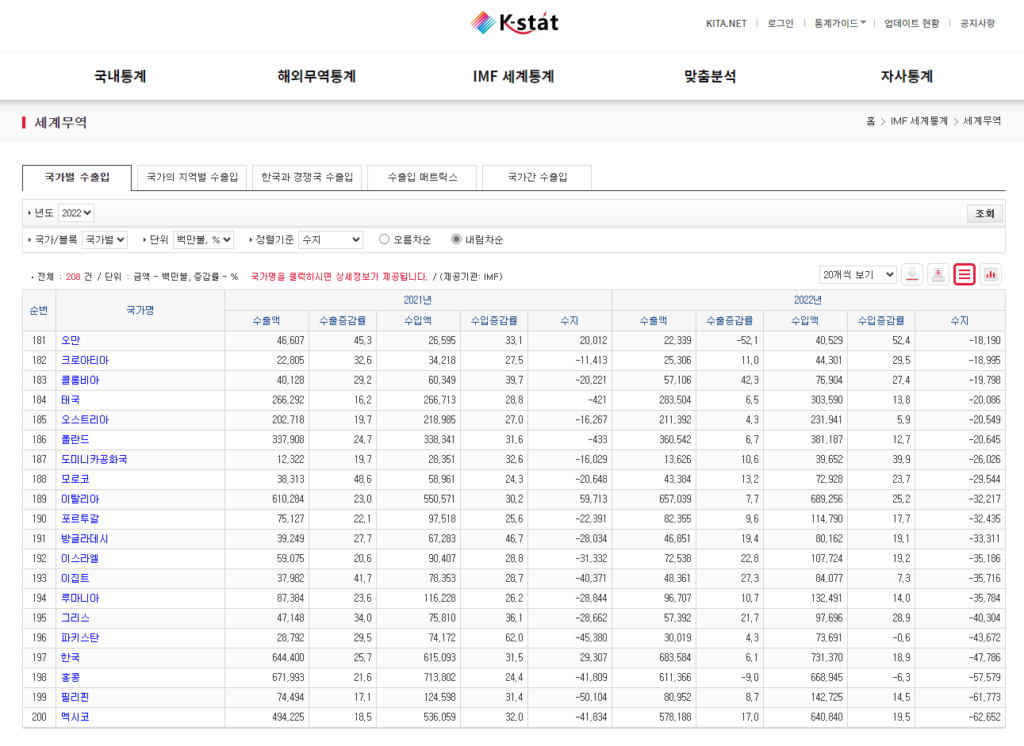Switch to list table view icon
This screenshot has width=1024, height=746.
tap(965, 275)
